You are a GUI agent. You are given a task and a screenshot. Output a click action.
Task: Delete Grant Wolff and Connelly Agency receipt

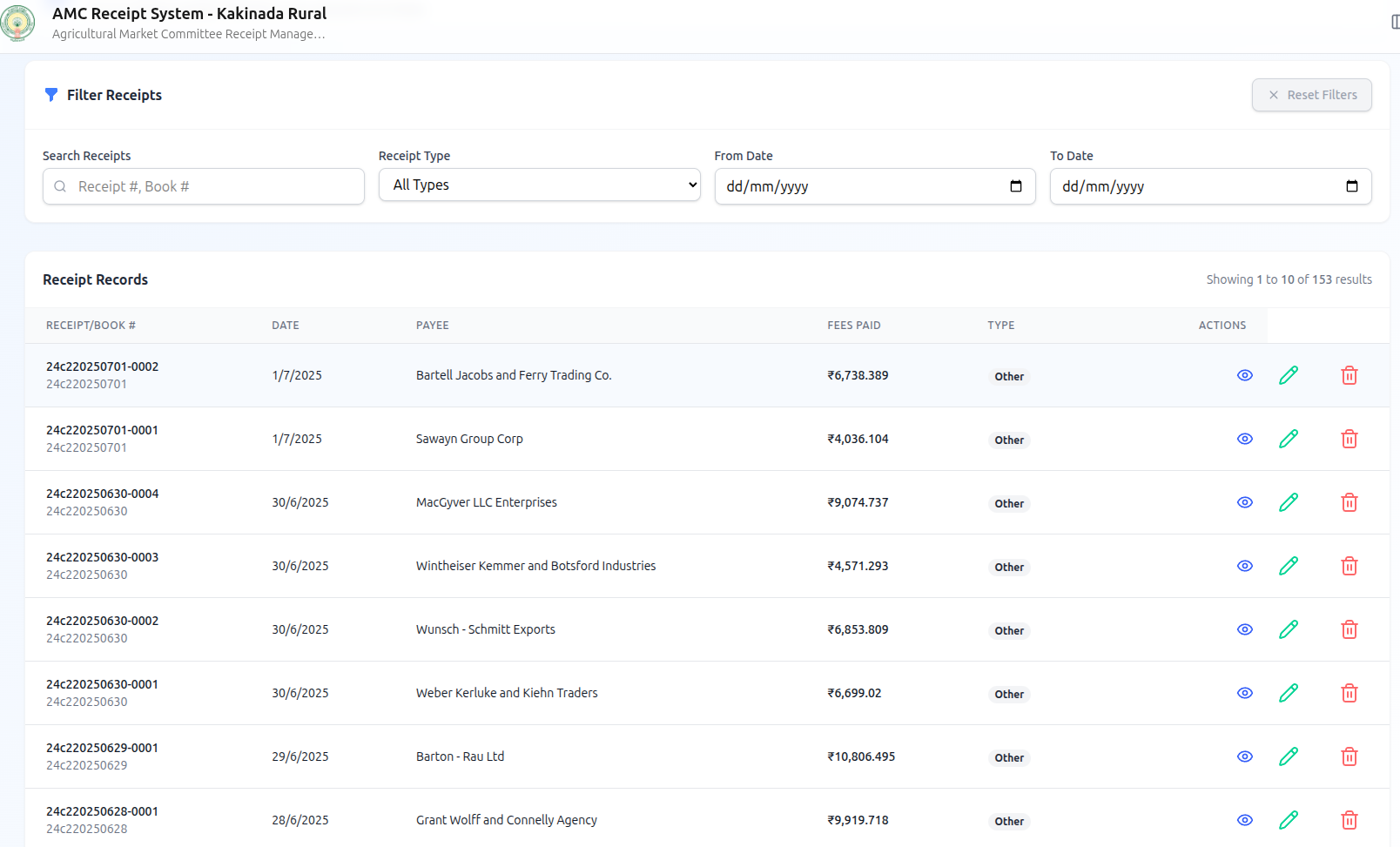click(x=1350, y=820)
